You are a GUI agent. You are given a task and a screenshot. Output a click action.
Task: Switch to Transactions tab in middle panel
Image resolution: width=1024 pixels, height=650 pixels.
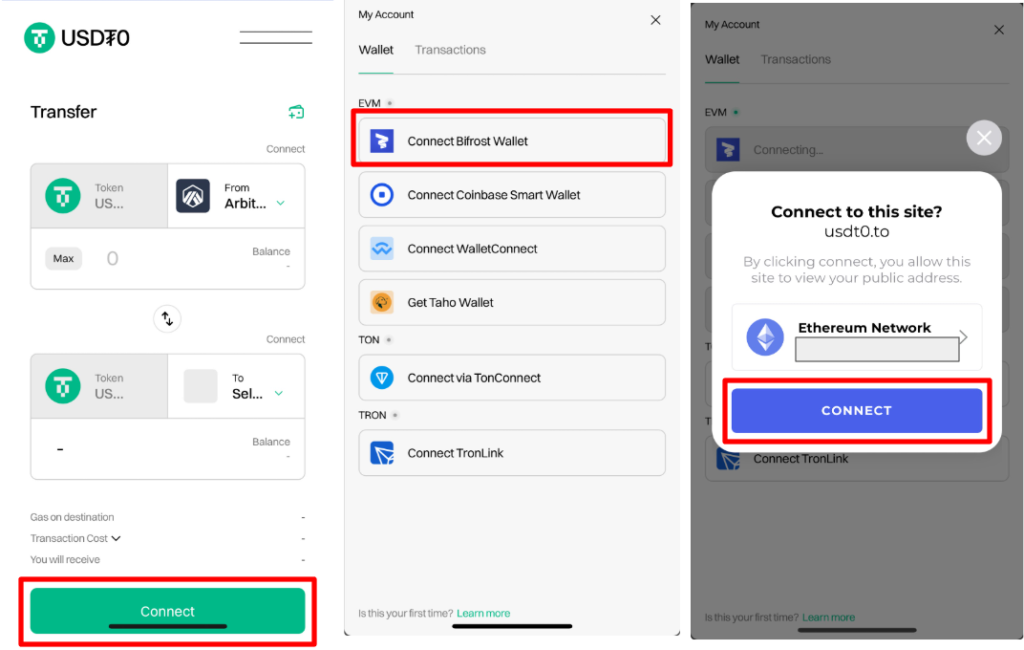[x=451, y=50]
